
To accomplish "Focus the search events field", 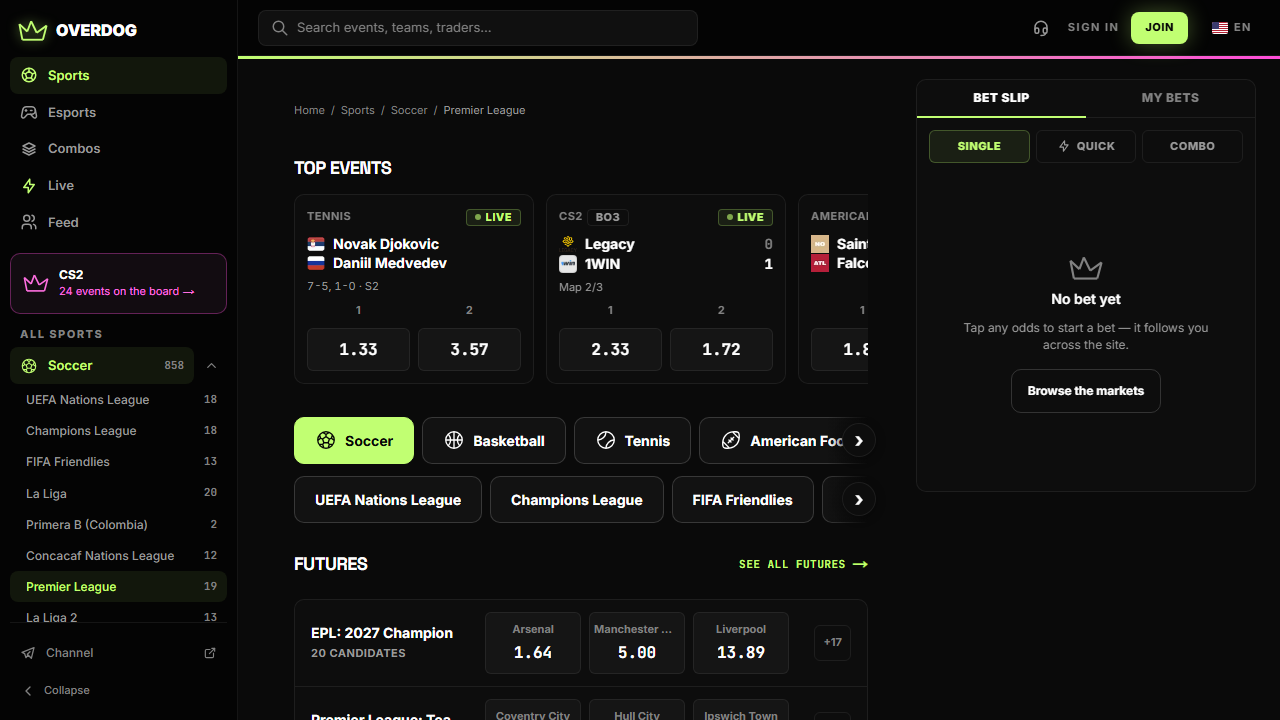I will pyautogui.click(x=478, y=28).
